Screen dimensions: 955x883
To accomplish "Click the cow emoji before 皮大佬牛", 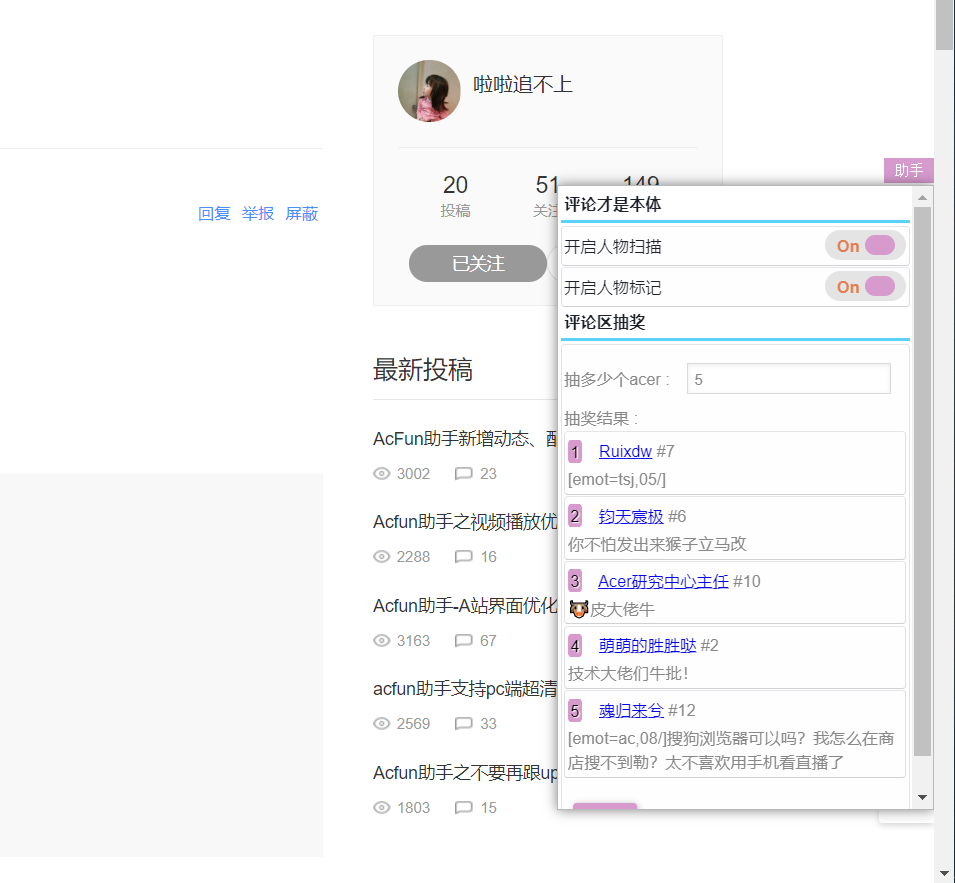I will tap(579, 609).
